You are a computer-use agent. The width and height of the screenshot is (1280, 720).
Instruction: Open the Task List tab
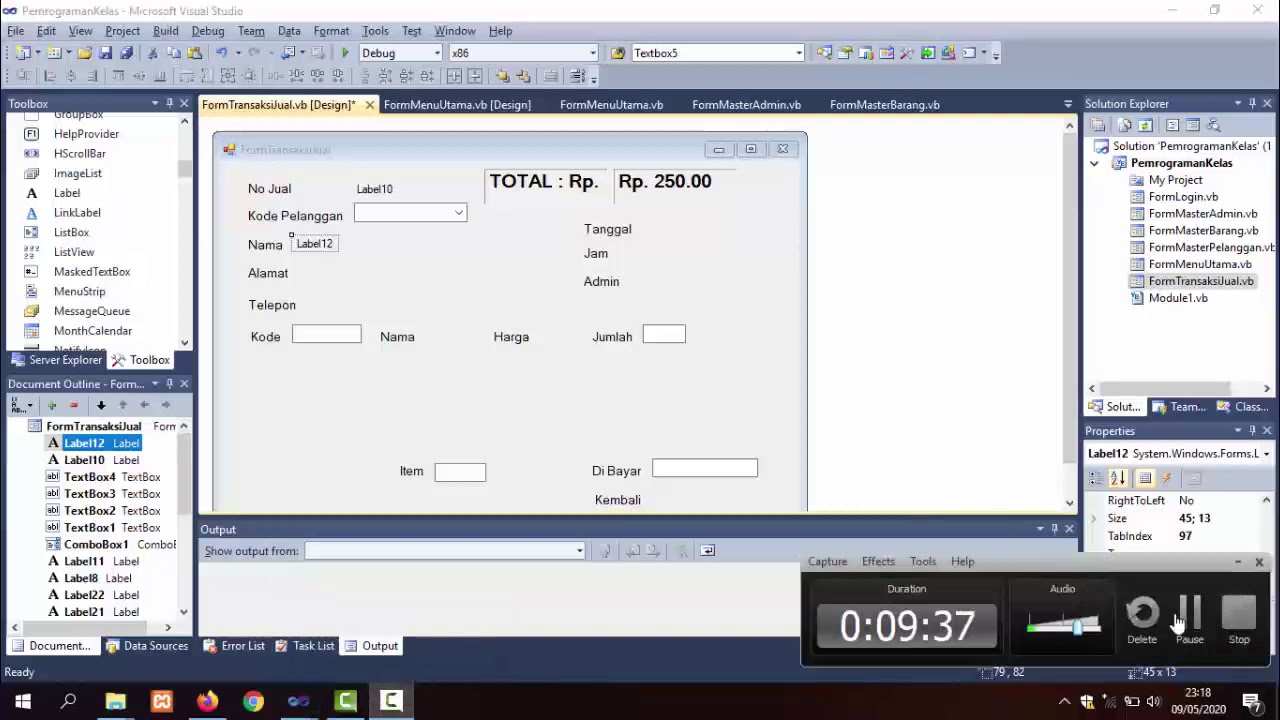[305, 646]
